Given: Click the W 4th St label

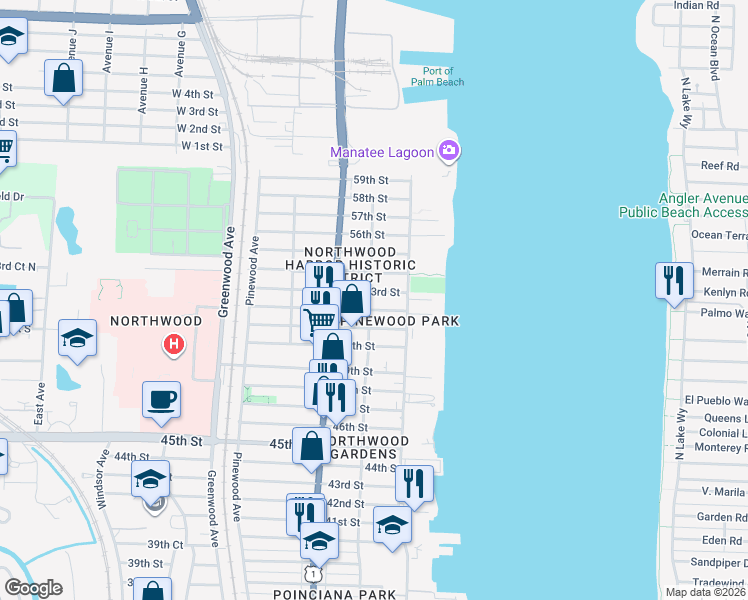Looking at the screenshot, I should click(193, 94).
